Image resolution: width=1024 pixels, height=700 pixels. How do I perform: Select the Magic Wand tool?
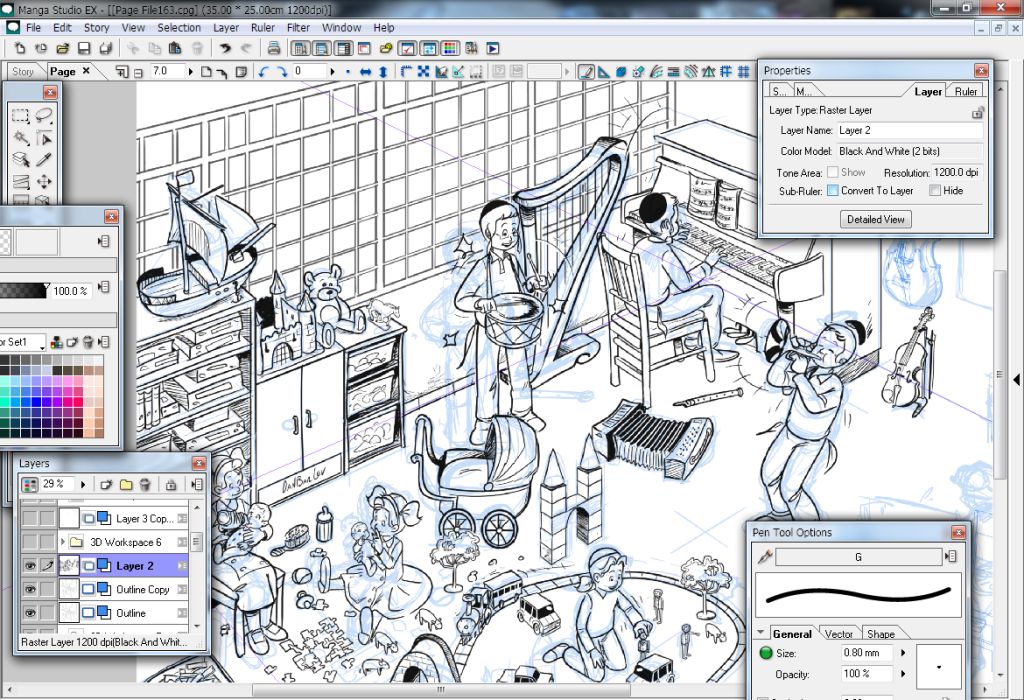[x=21, y=138]
